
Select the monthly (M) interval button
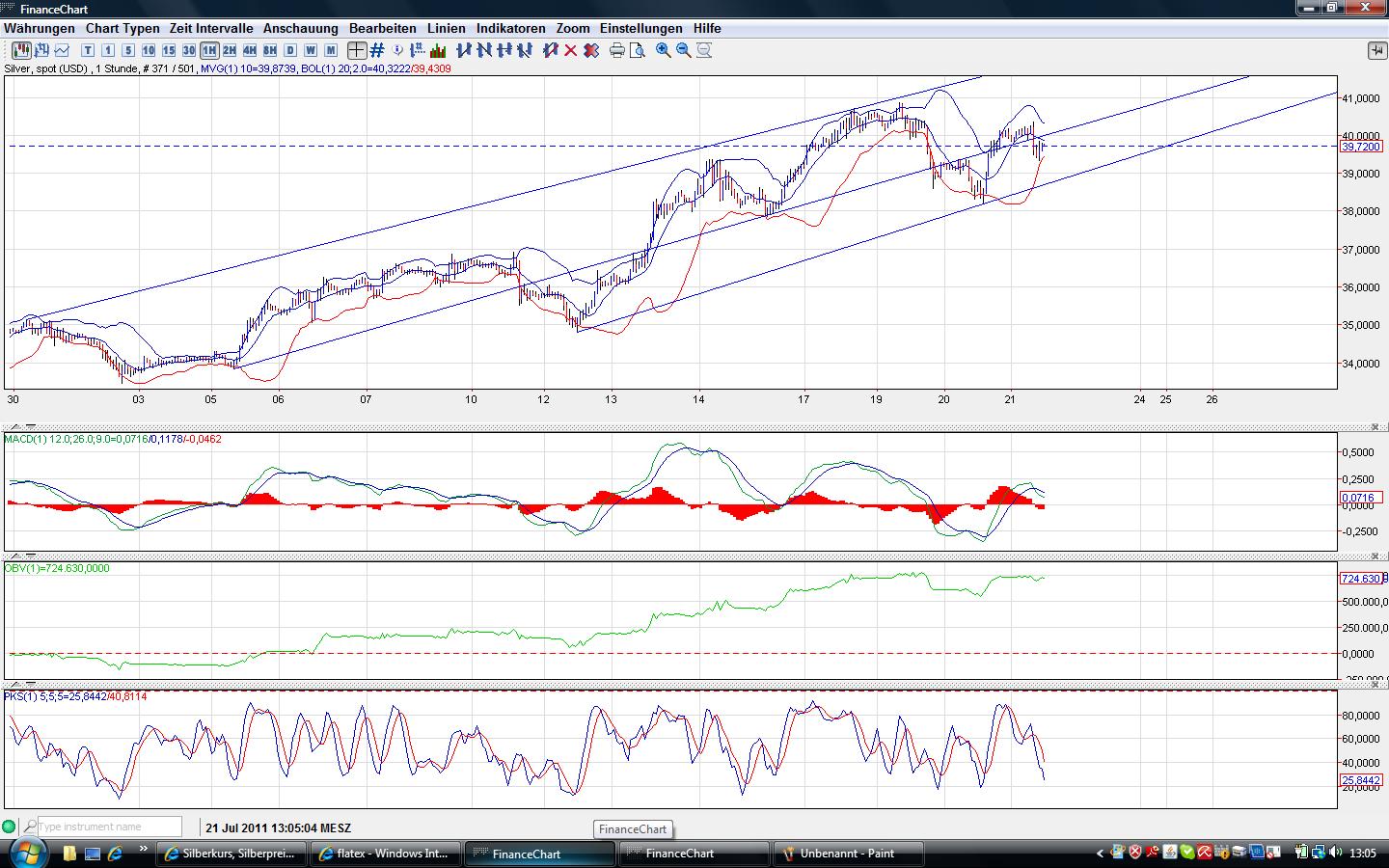331,50
